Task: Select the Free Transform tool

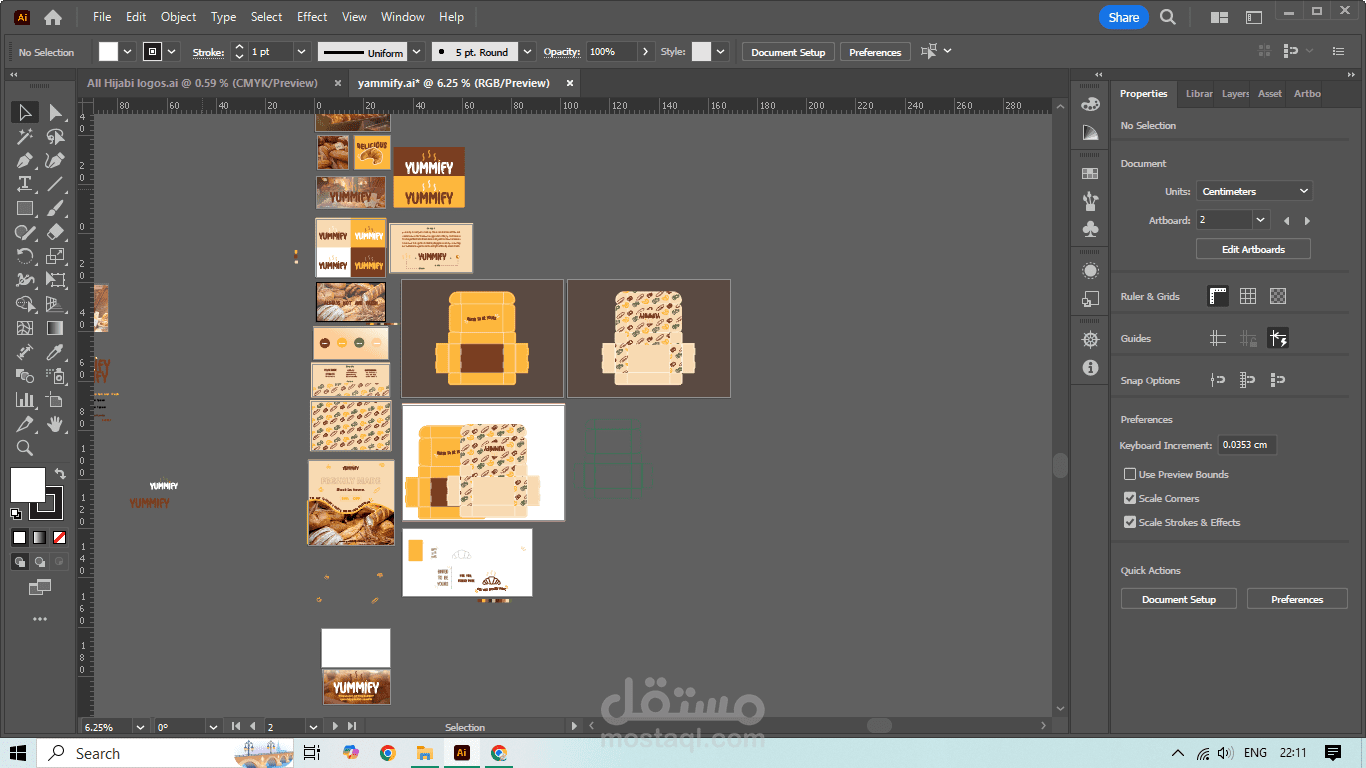Action: [56, 280]
